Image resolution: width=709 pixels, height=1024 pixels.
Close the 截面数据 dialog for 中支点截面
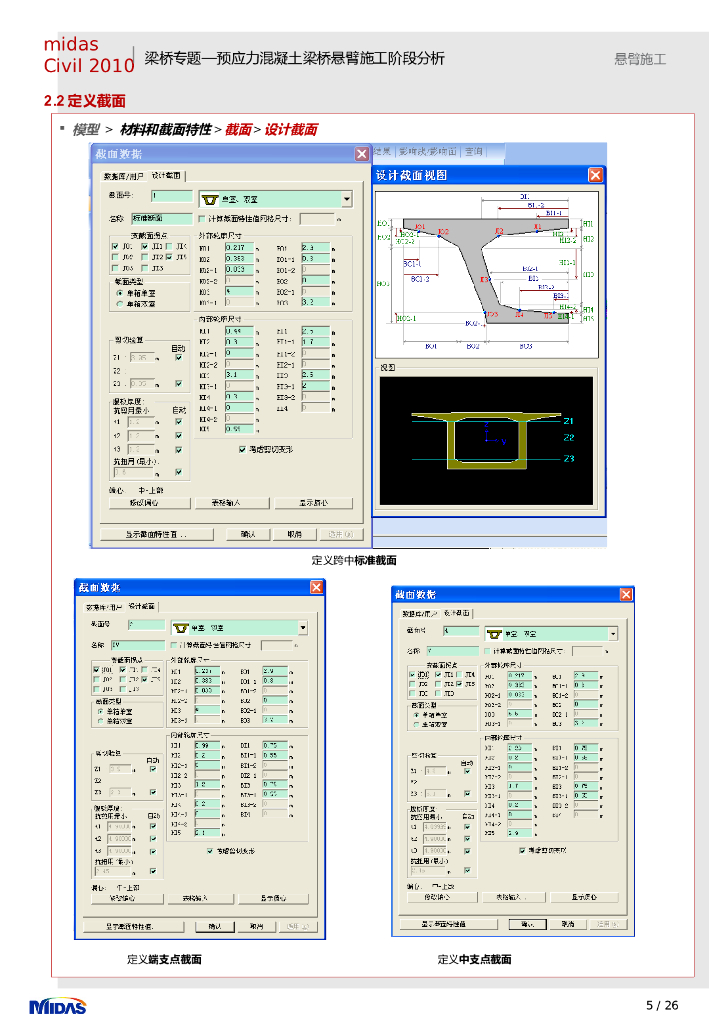coord(625,595)
